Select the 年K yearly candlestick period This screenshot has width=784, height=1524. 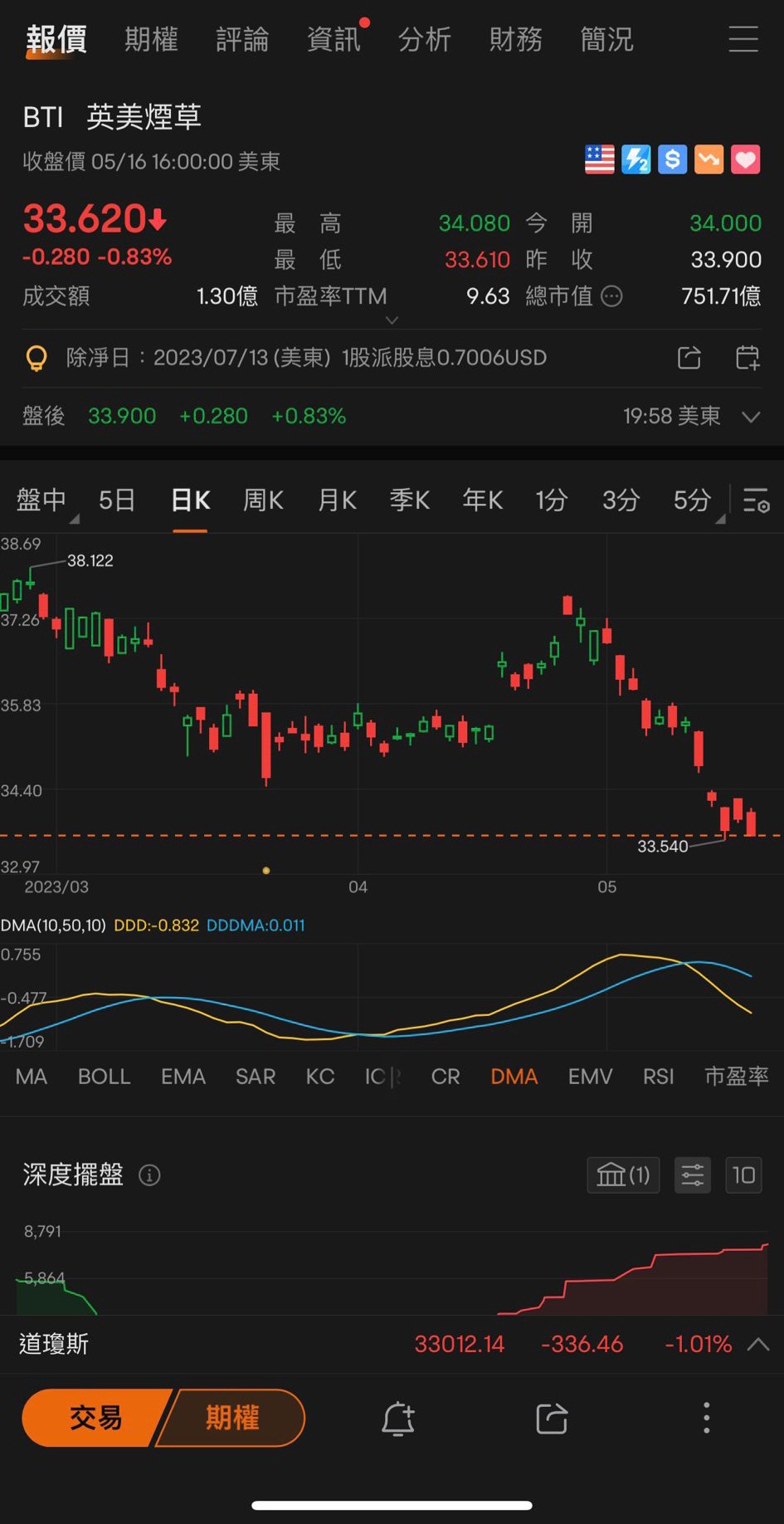point(483,501)
